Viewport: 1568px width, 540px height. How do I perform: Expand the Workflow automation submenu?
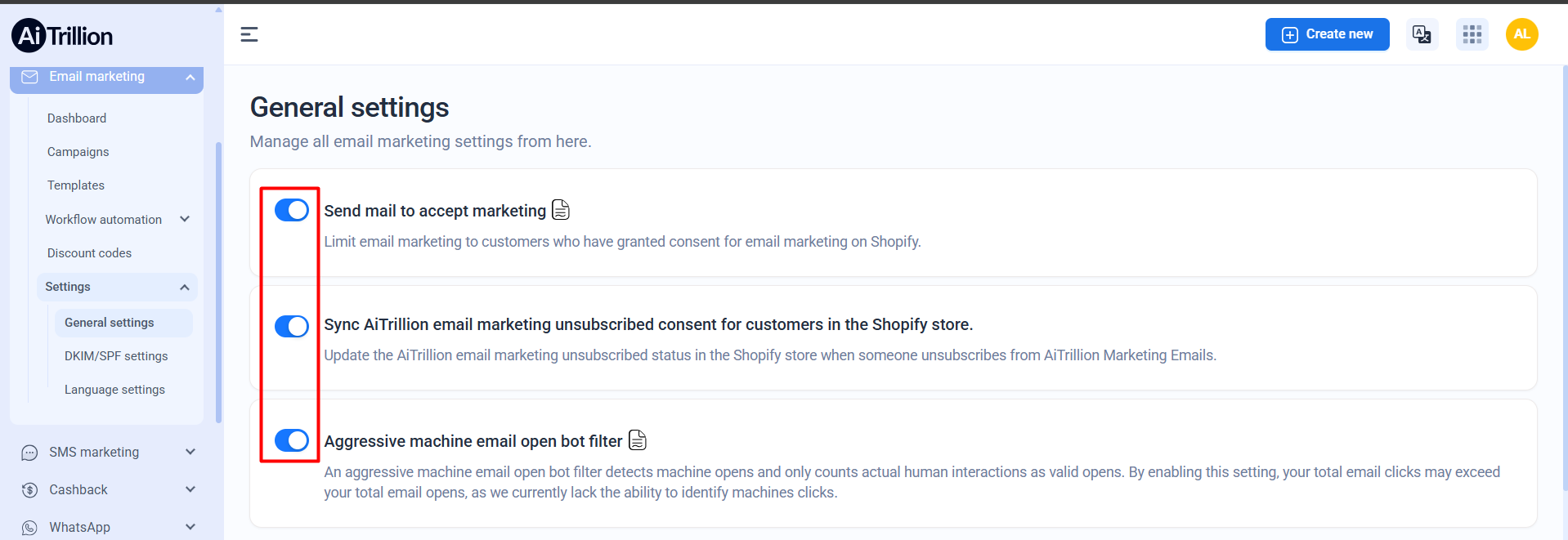[185, 219]
